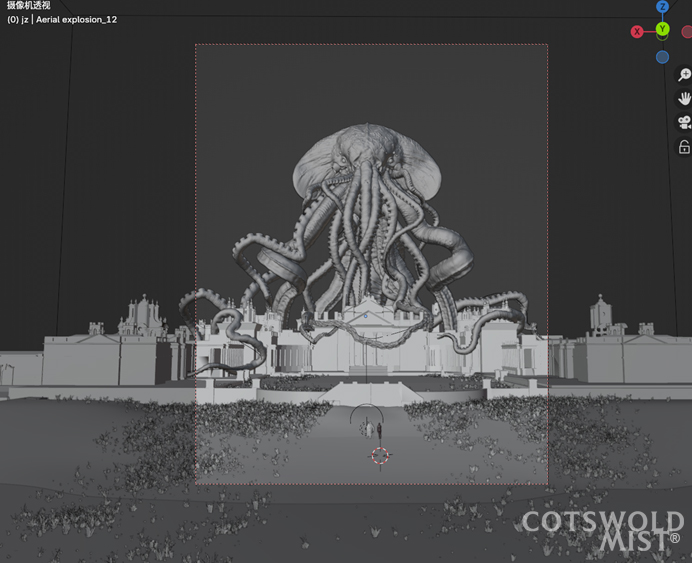Click the green Y axis gizmo handle

tap(662, 29)
